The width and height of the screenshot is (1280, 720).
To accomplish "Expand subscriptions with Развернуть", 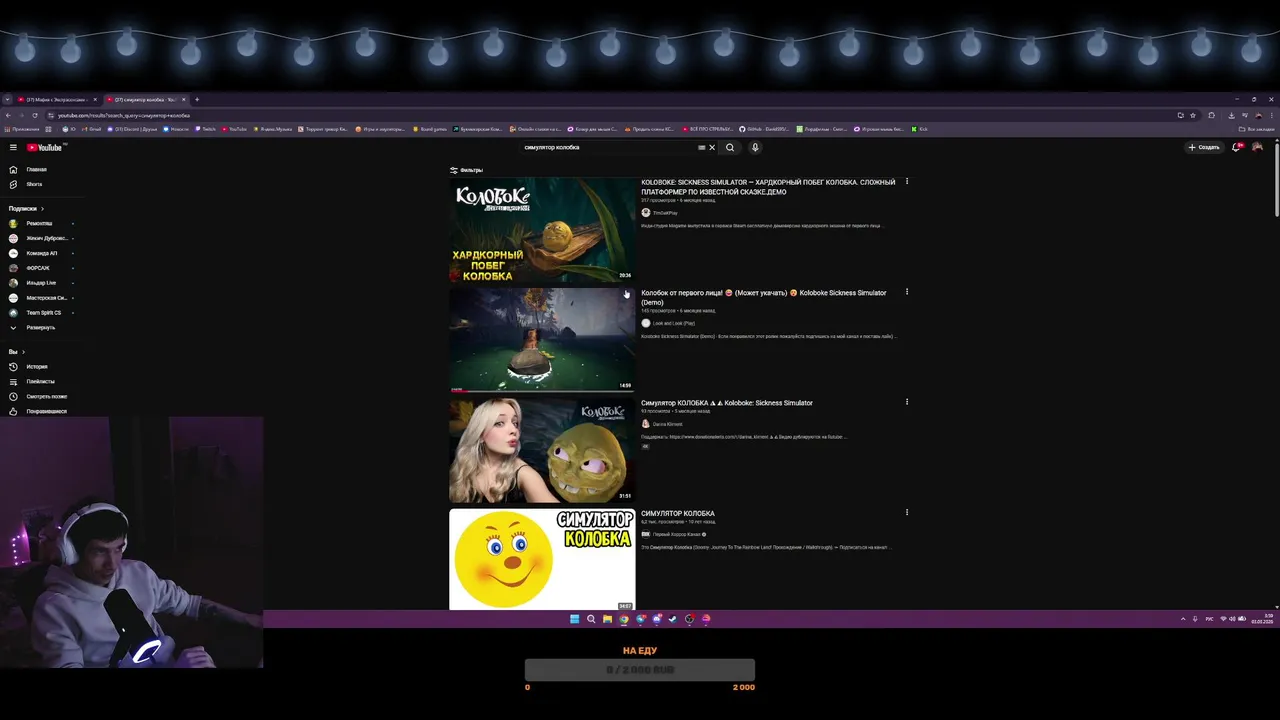I will pos(40,327).
